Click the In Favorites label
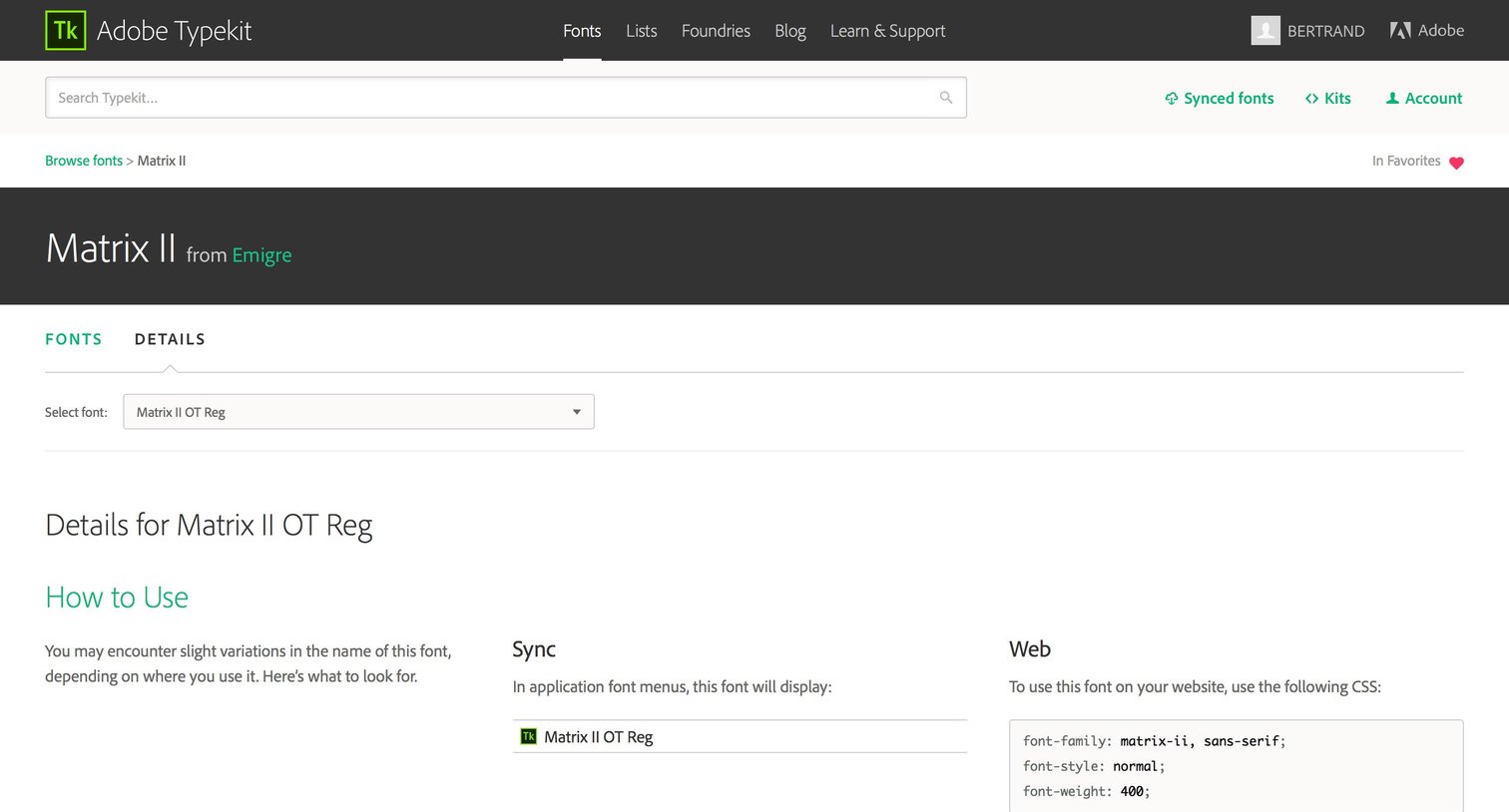Viewport: 1509px width, 812px height. coord(1406,161)
